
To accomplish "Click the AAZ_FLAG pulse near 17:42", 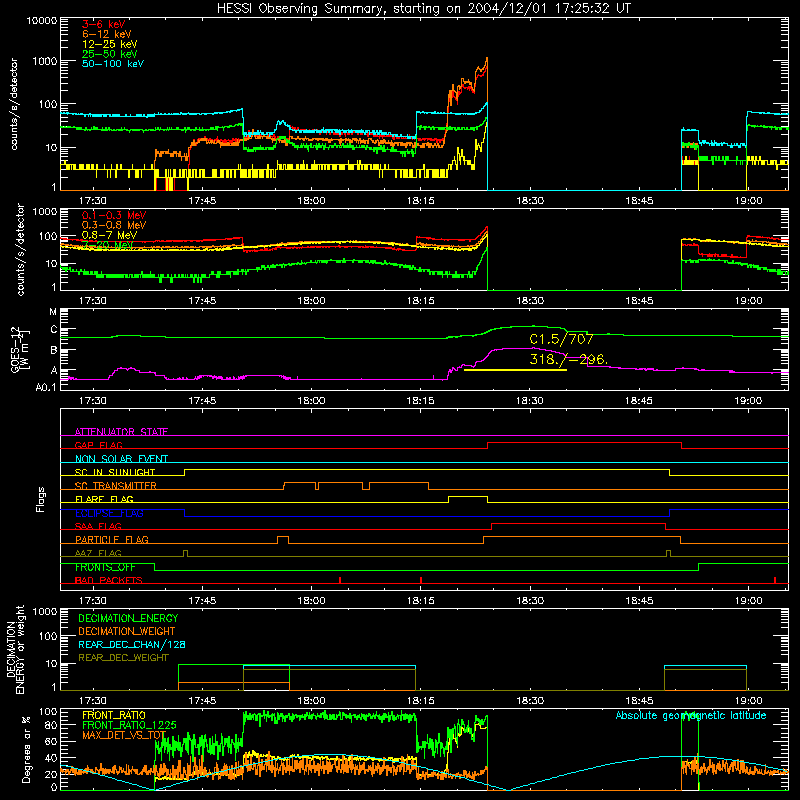I will (x=185, y=553).
